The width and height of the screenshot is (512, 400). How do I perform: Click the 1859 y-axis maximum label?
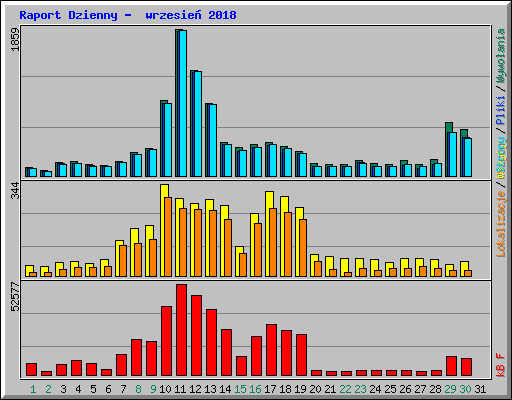point(15,39)
